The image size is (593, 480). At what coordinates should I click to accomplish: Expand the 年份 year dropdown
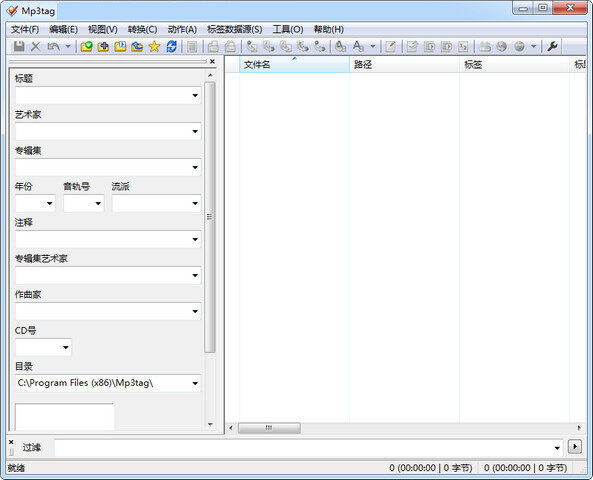[x=50, y=203]
